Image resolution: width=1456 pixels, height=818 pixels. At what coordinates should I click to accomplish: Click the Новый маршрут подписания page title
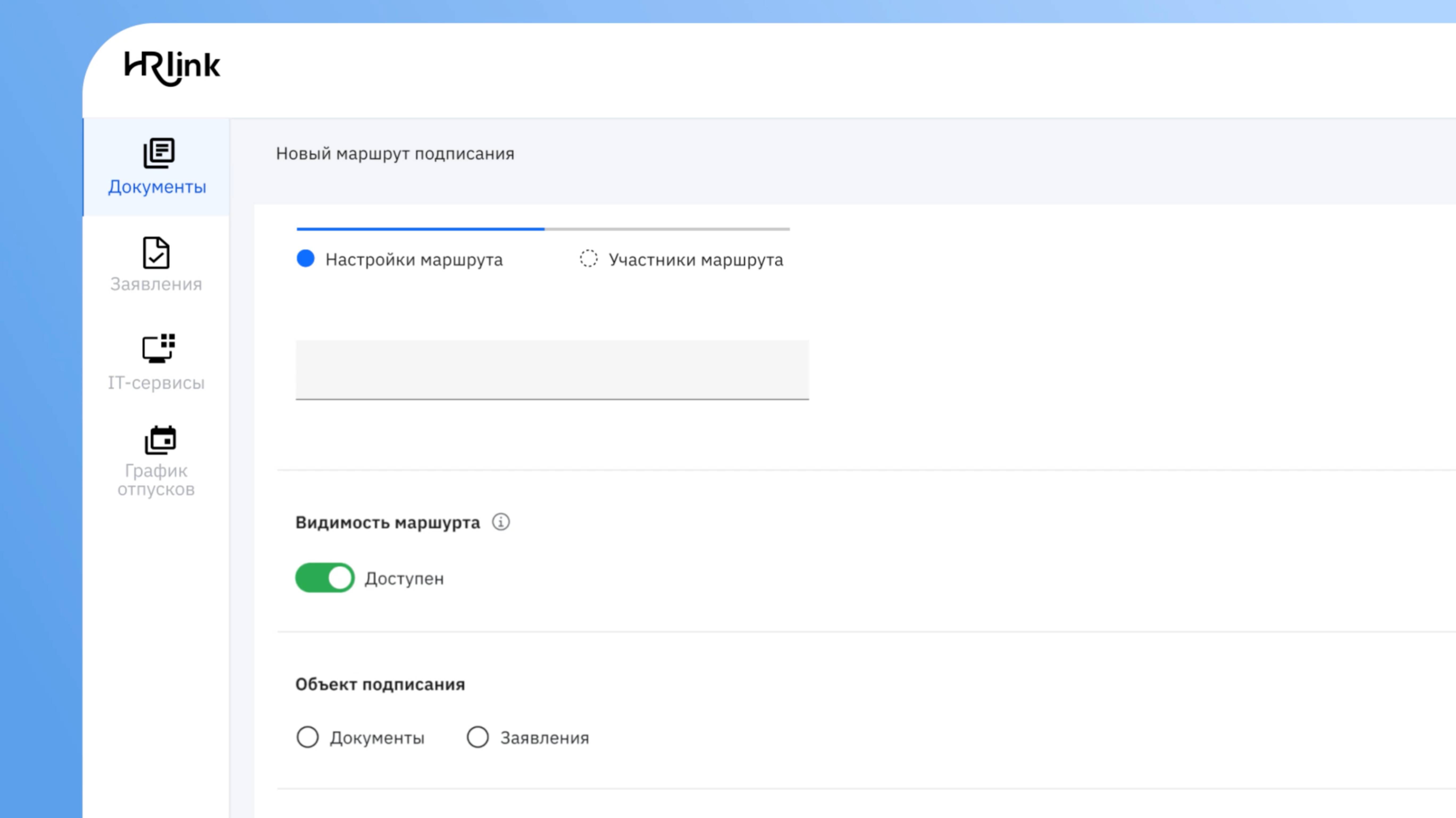click(395, 154)
